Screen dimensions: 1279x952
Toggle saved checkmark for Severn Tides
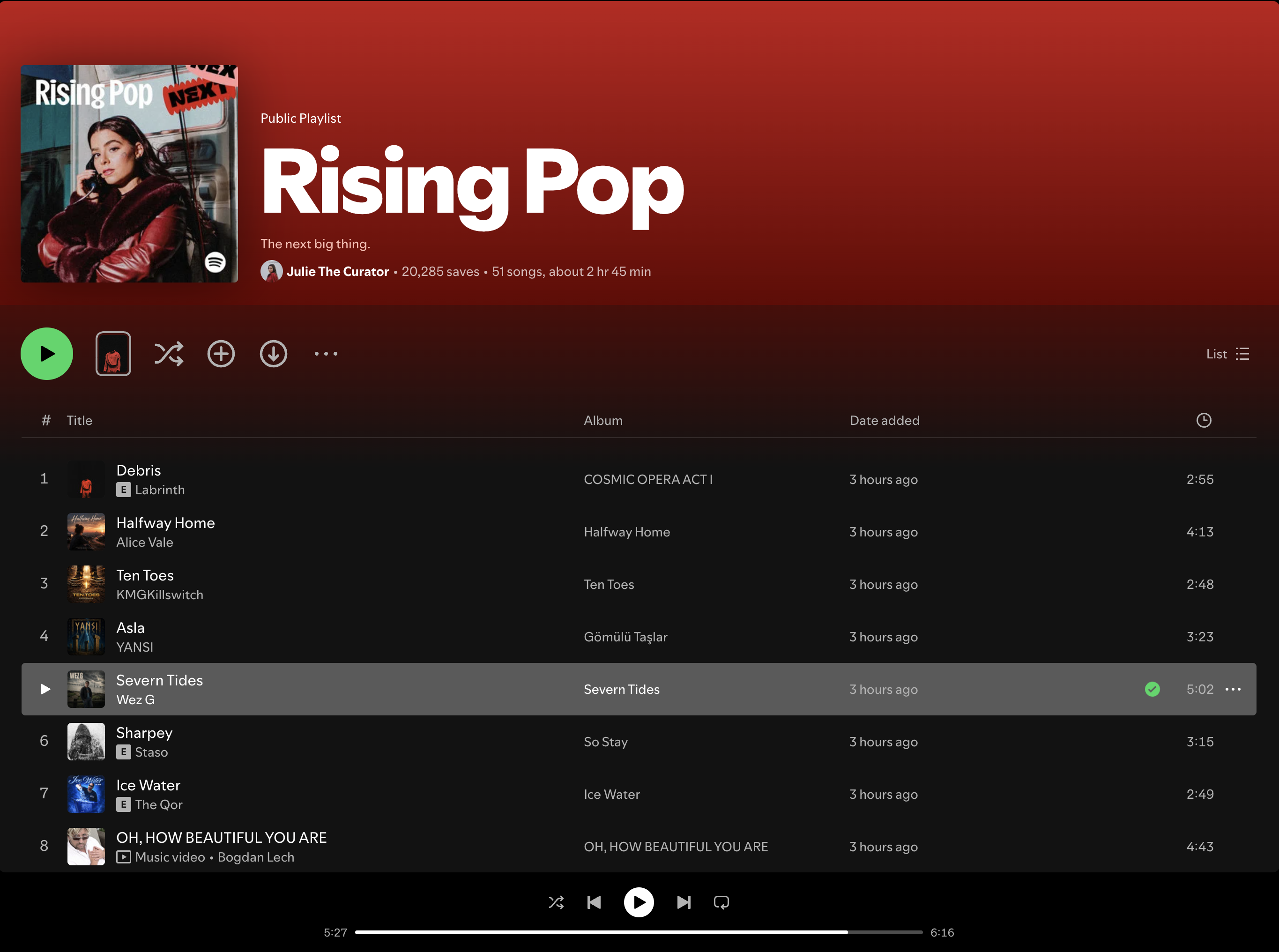click(1152, 689)
